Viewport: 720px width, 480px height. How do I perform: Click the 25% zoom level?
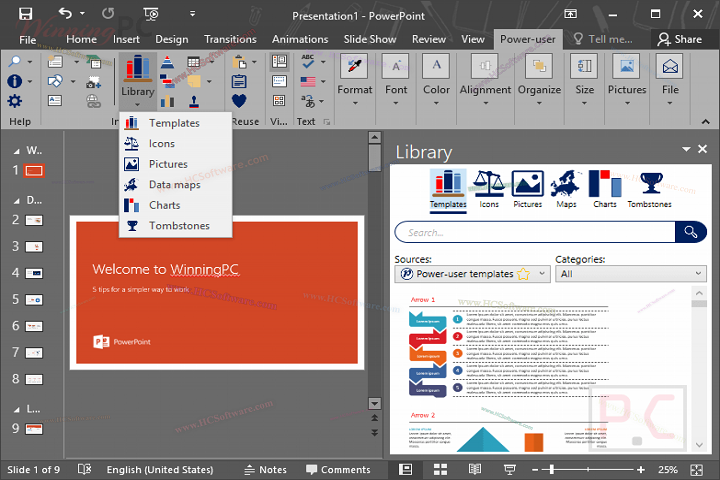pyautogui.click(x=668, y=470)
